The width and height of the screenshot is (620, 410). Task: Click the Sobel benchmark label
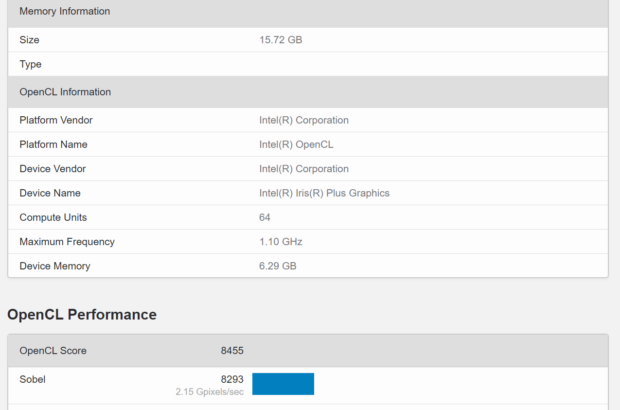(33, 379)
